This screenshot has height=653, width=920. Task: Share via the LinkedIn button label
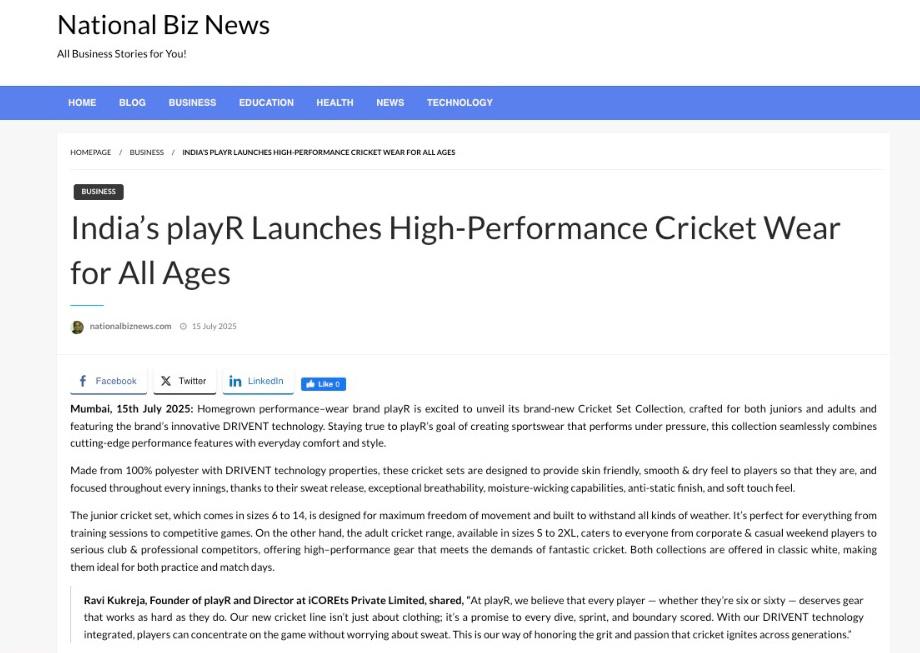coord(265,381)
